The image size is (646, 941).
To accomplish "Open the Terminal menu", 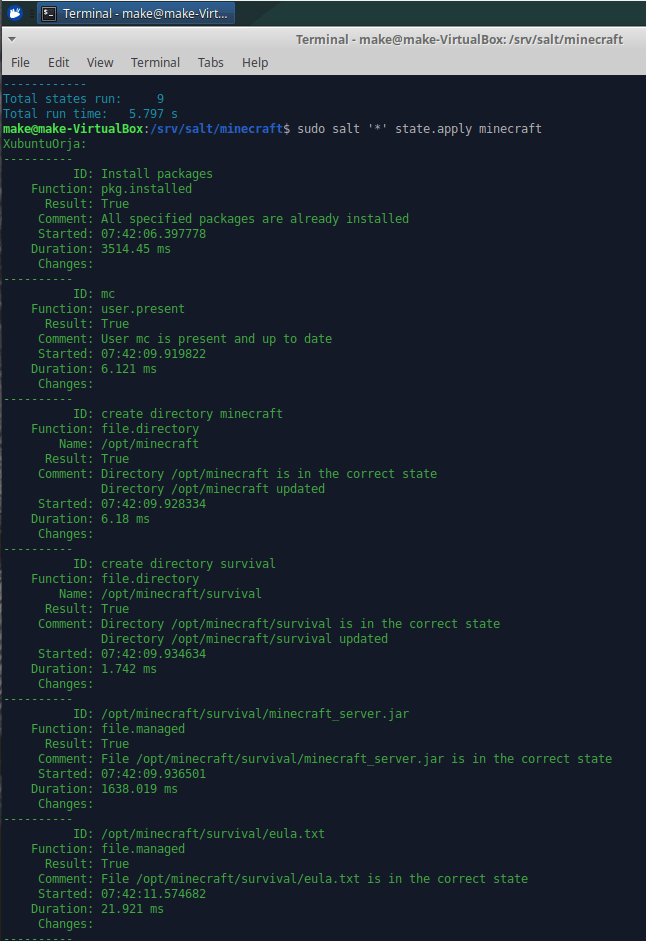I will (155, 62).
